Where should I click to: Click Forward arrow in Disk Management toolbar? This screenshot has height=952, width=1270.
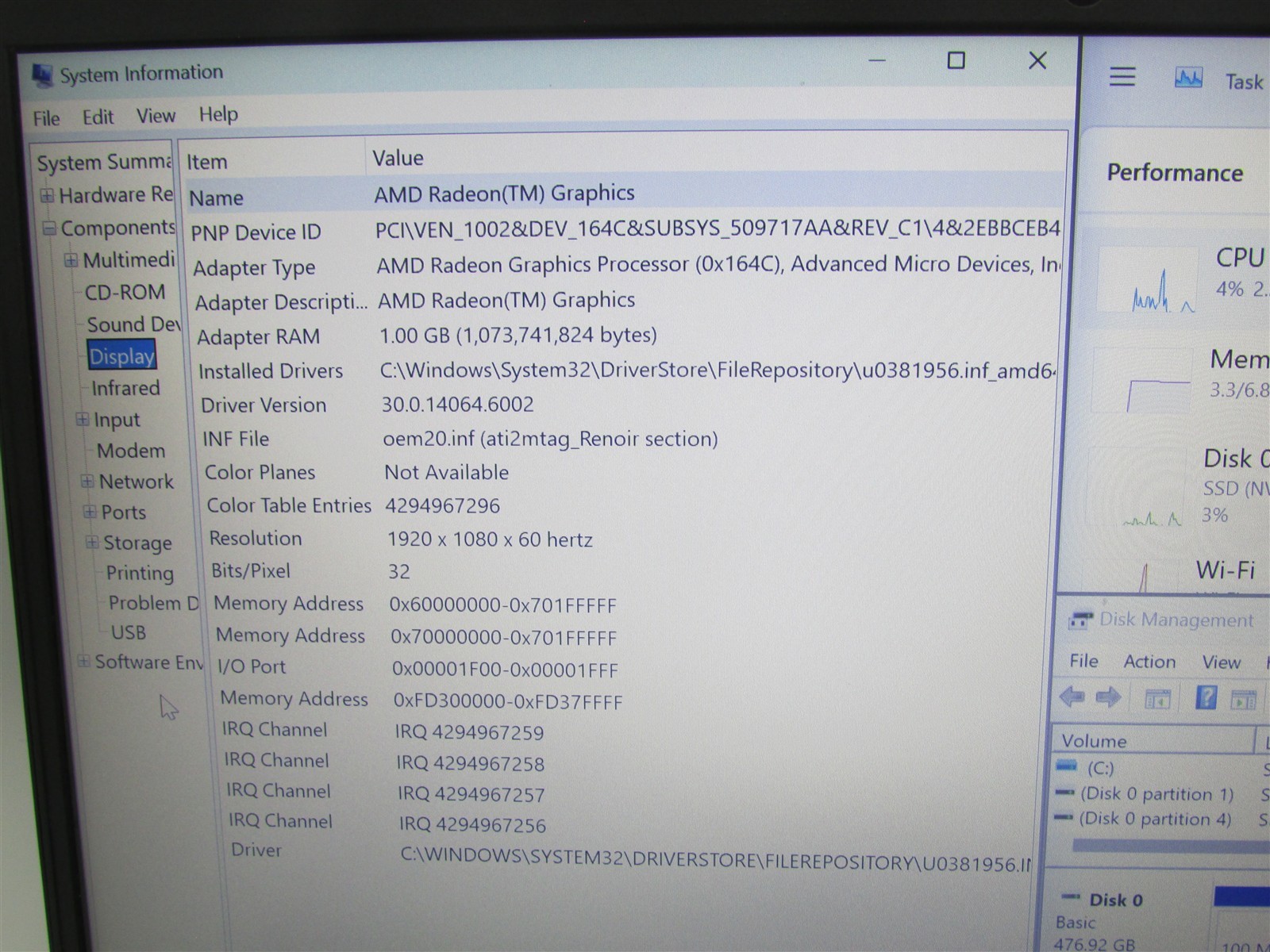[x=1108, y=698]
